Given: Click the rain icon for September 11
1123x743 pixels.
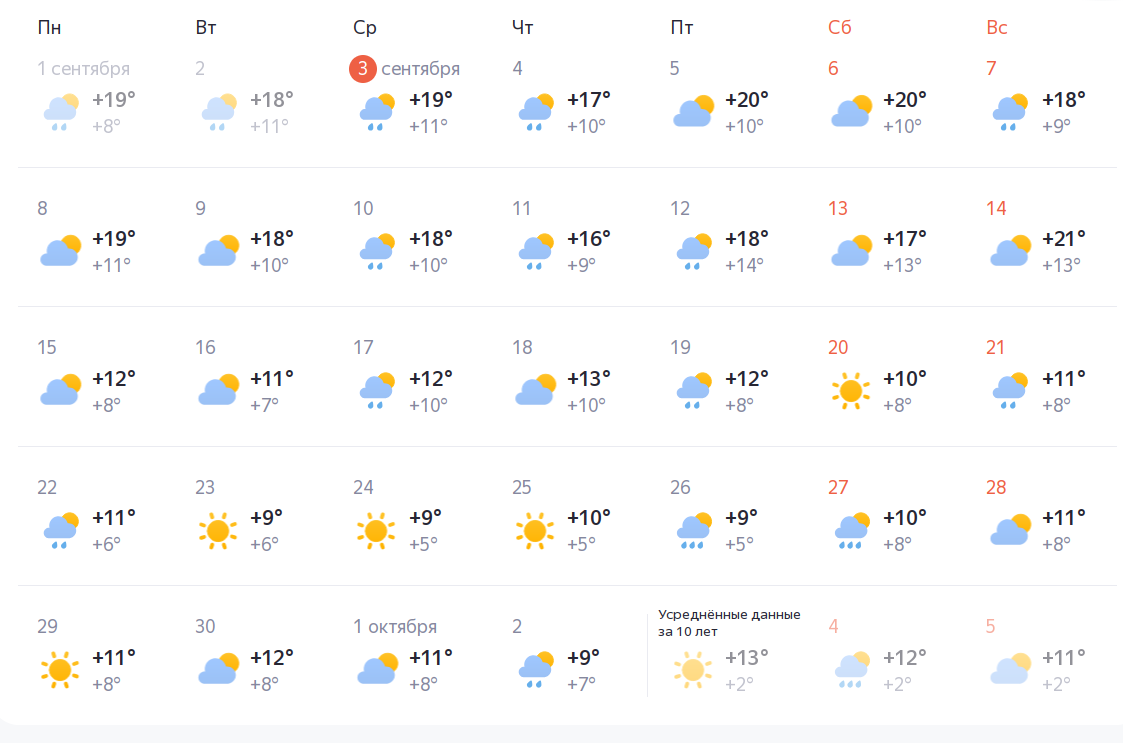Looking at the screenshot, I should click(534, 251).
